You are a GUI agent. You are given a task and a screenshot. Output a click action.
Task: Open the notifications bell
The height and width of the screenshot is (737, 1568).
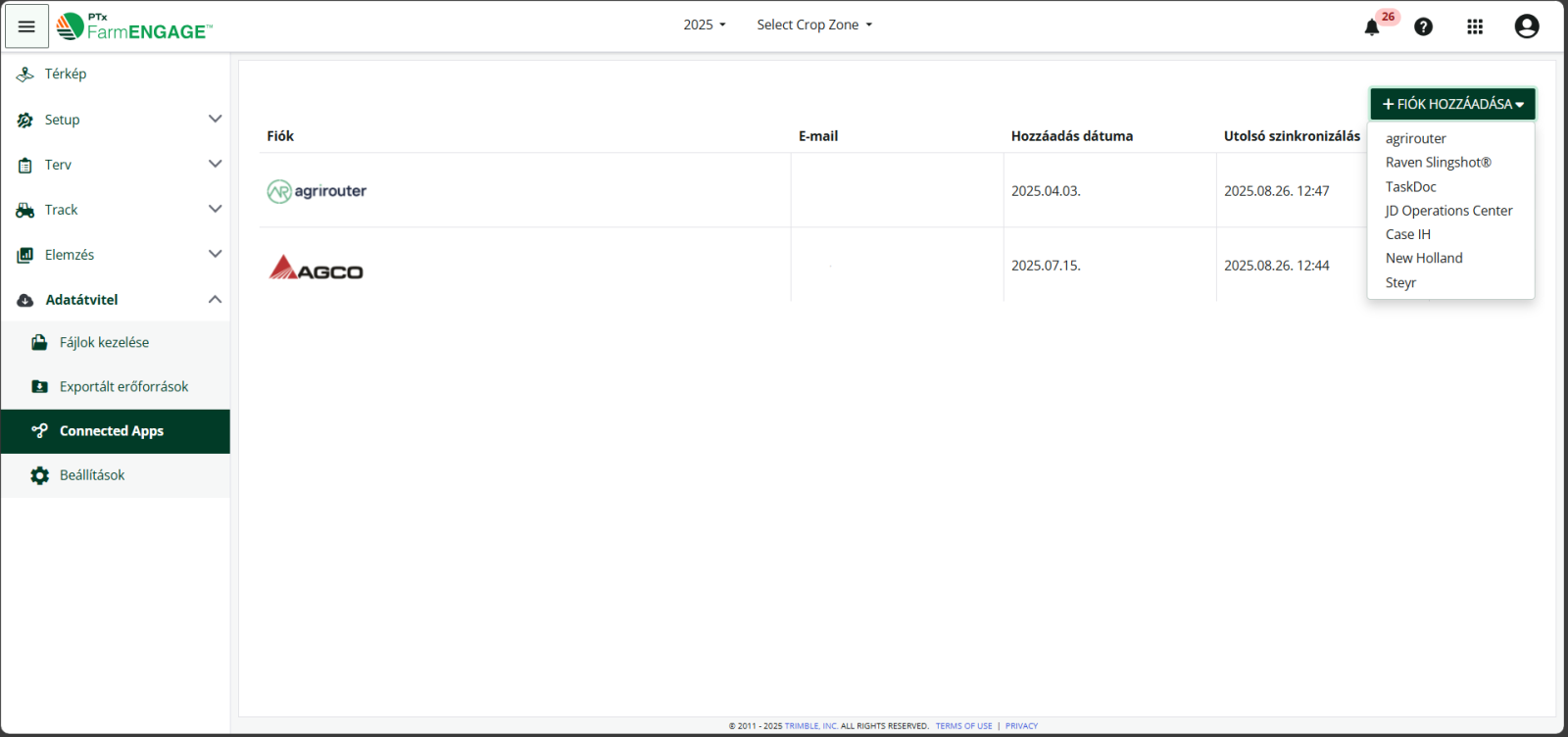(x=1372, y=27)
